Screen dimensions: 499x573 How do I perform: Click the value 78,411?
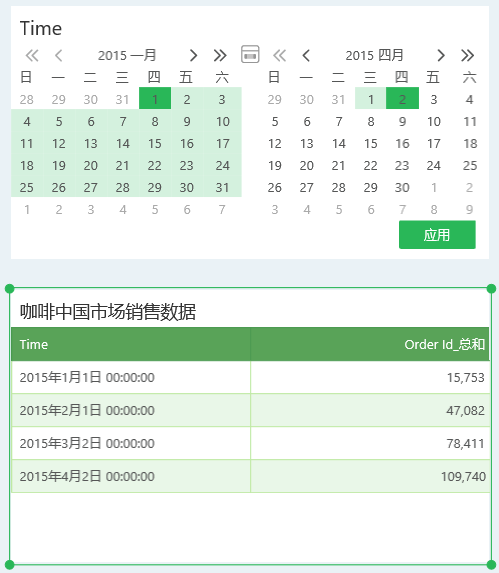[465, 443]
